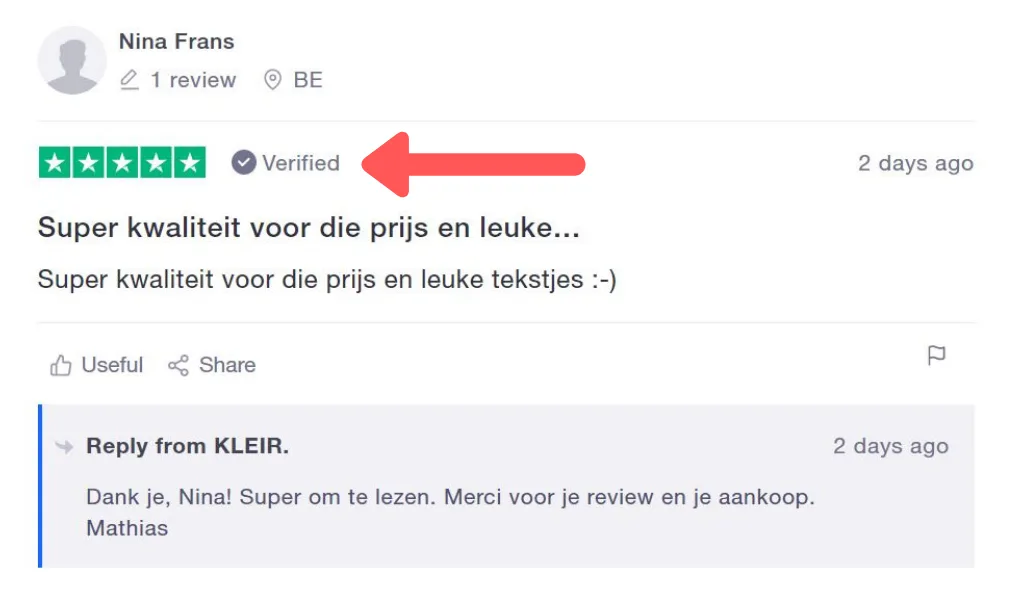Click Nina Frans profile avatar
Viewport: 1016px width, 600px height.
(x=72, y=60)
